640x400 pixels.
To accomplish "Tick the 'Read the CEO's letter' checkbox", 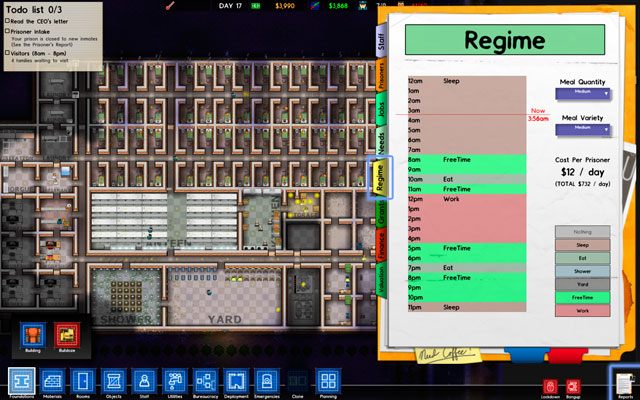I will (x=7, y=20).
